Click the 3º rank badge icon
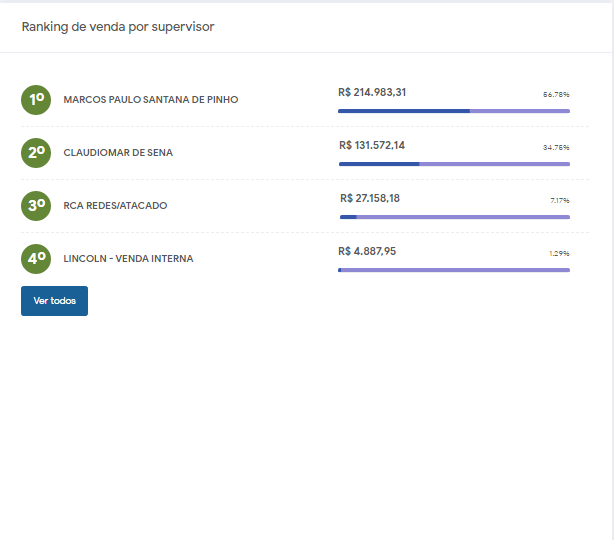614x540 pixels. click(36, 206)
